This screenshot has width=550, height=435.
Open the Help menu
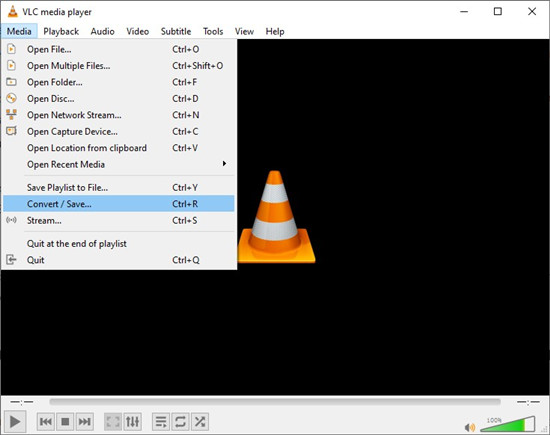(275, 31)
